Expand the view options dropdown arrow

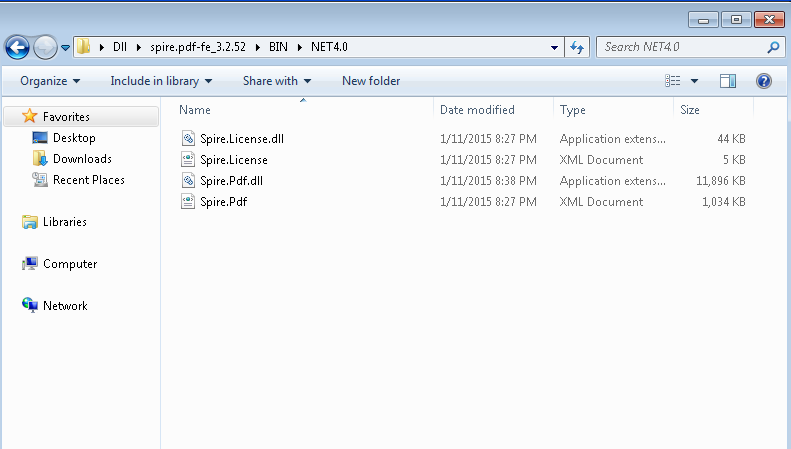coord(694,81)
